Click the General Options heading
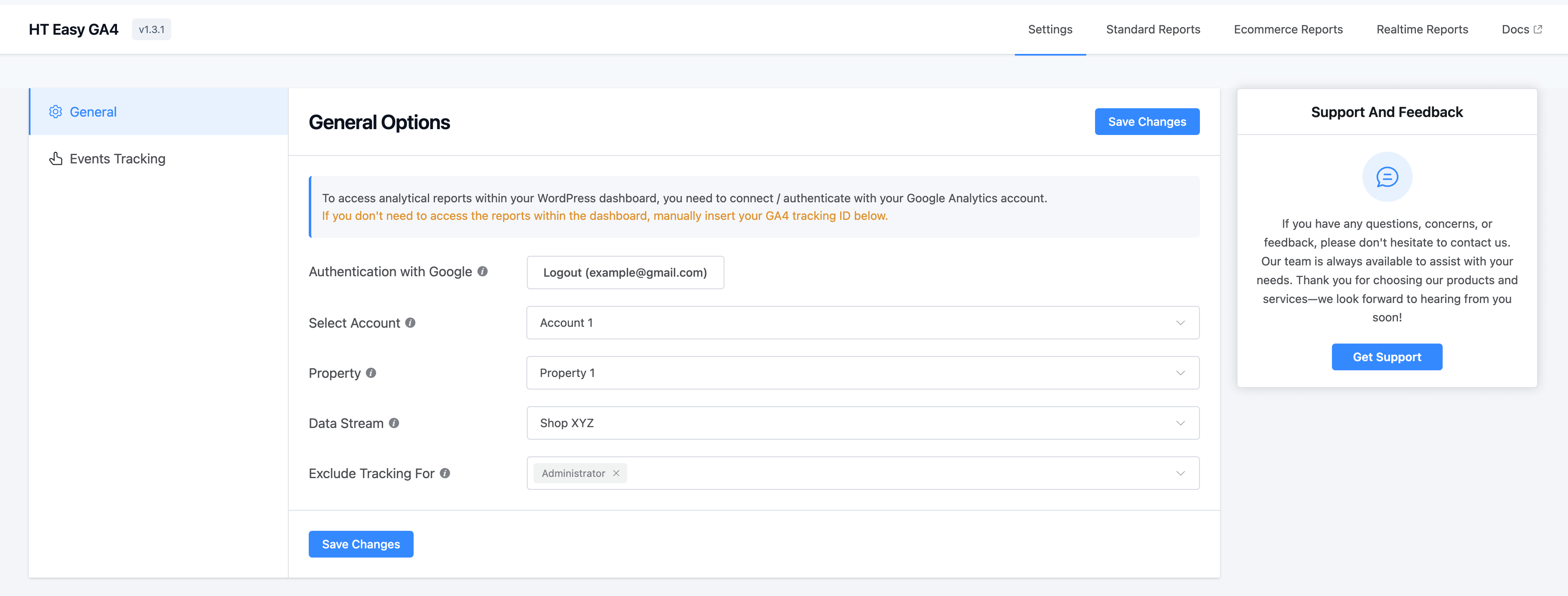The image size is (1568, 596). (x=379, y=122)
